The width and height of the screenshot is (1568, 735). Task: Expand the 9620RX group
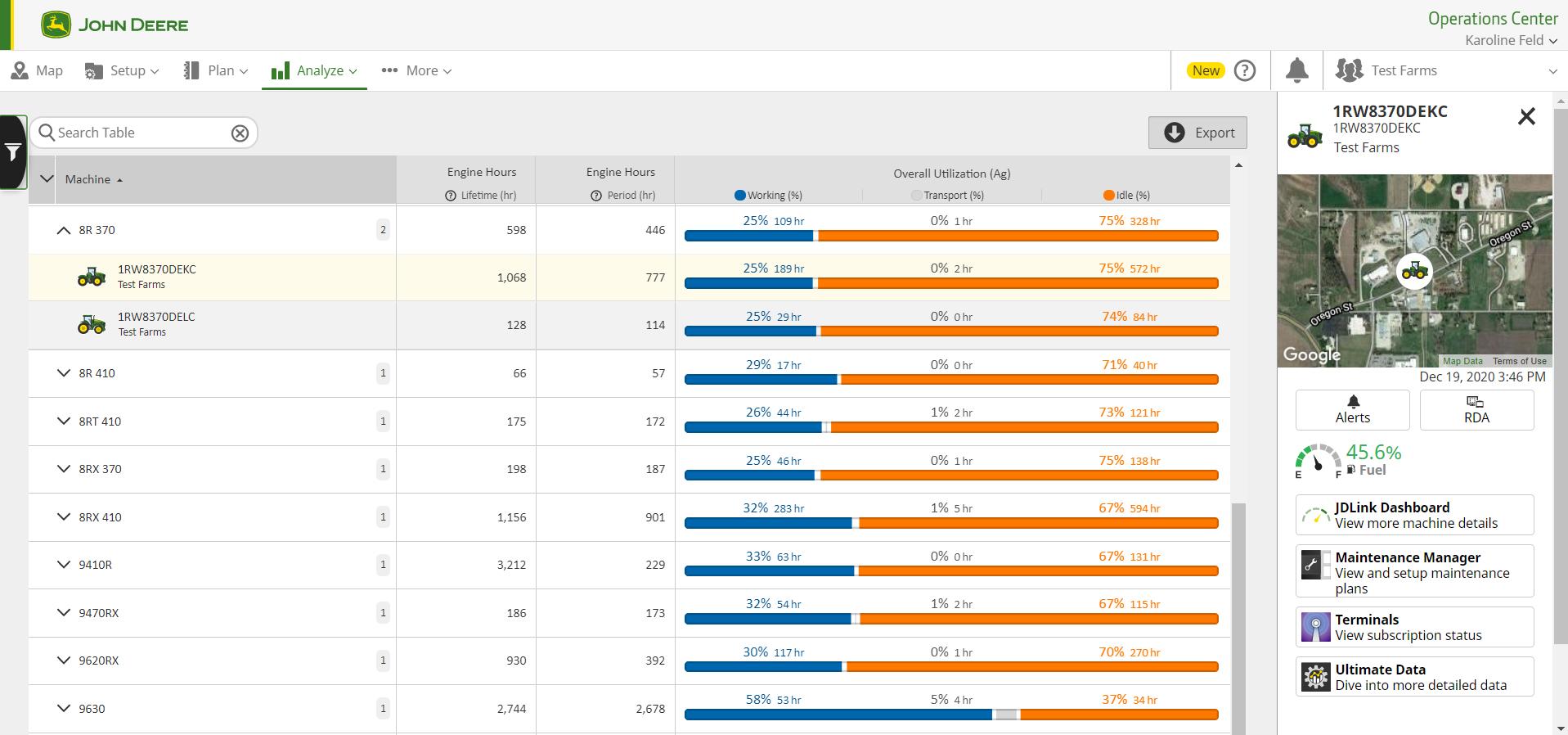[63, 661]
